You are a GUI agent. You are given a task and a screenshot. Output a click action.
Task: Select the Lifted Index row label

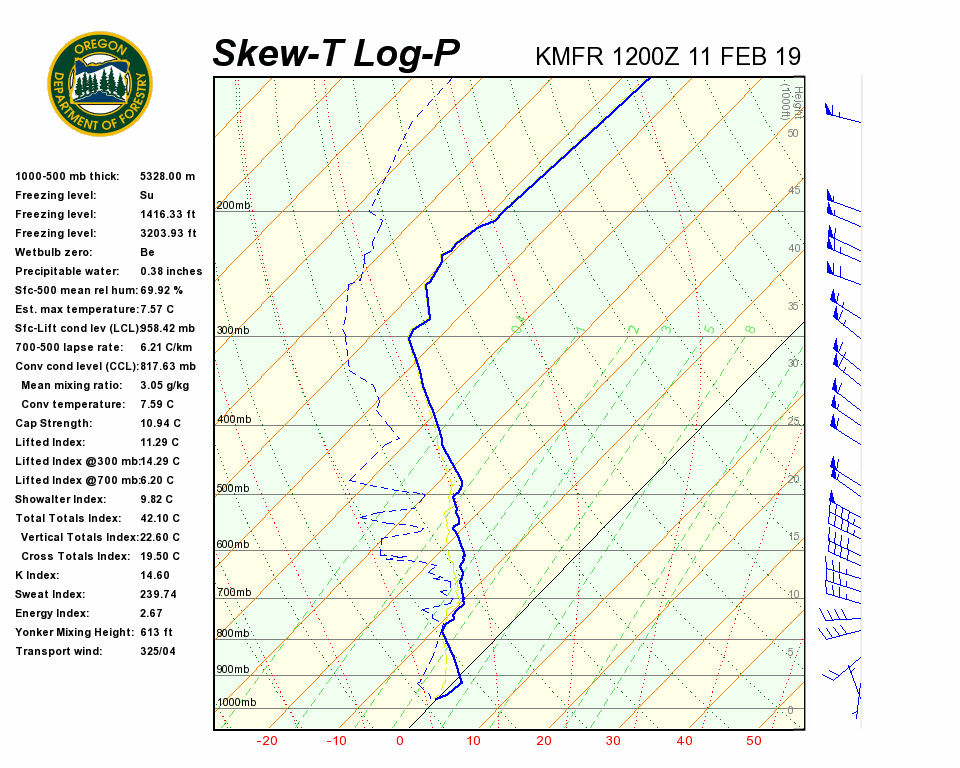click(50, 442)
